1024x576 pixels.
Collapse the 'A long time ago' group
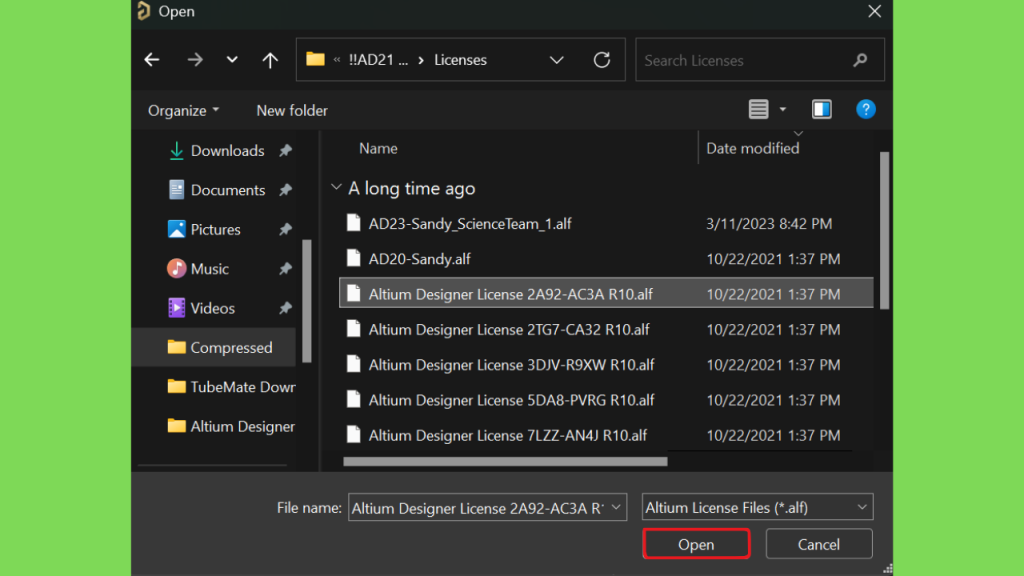click(336, 188)
